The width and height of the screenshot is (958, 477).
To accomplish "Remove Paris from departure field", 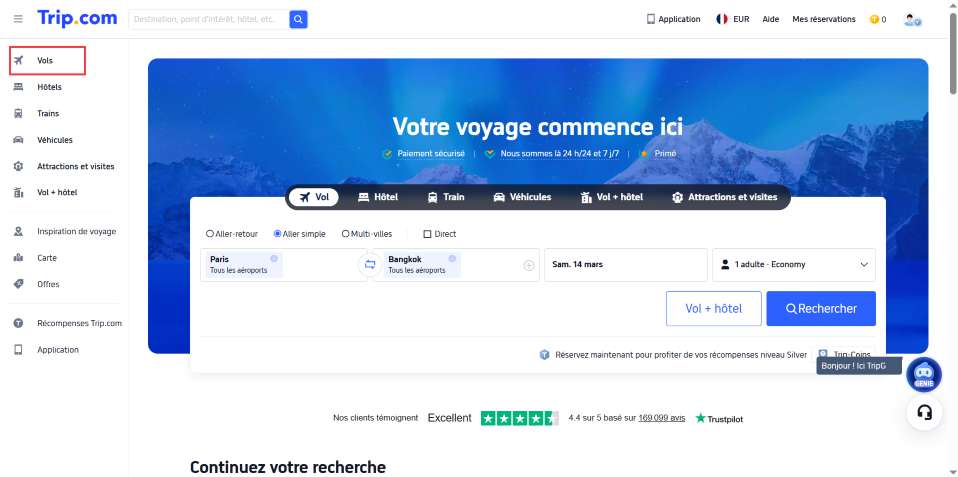I will (x=274, y=258).
